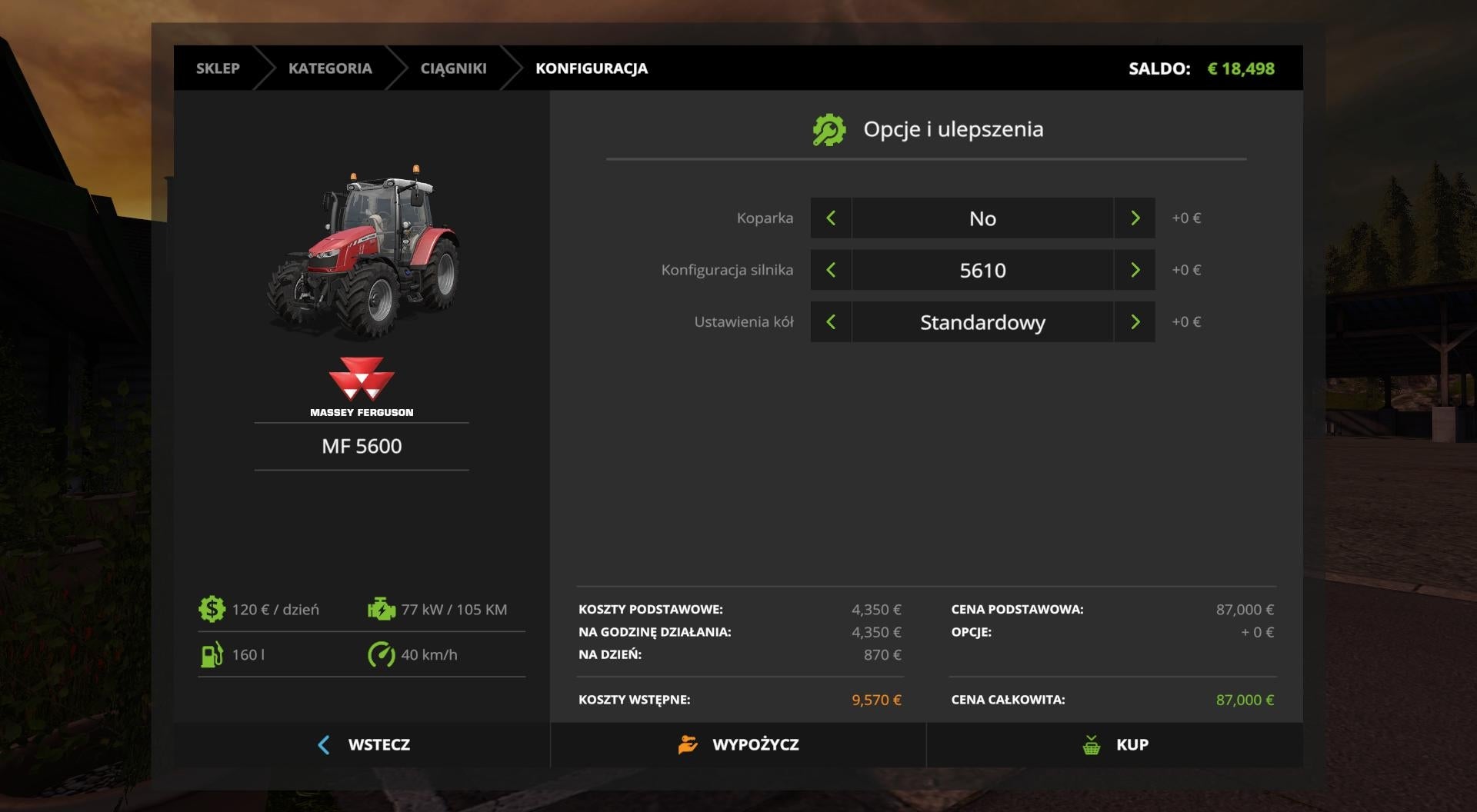Select previous Koparka option
1477x812 pixels.
click(831, 218)
